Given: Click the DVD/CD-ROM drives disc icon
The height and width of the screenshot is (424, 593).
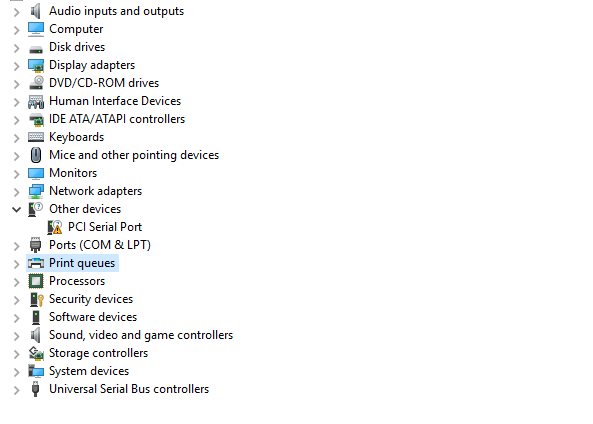Looking at the screenshot, I should [x=36, y=83].
